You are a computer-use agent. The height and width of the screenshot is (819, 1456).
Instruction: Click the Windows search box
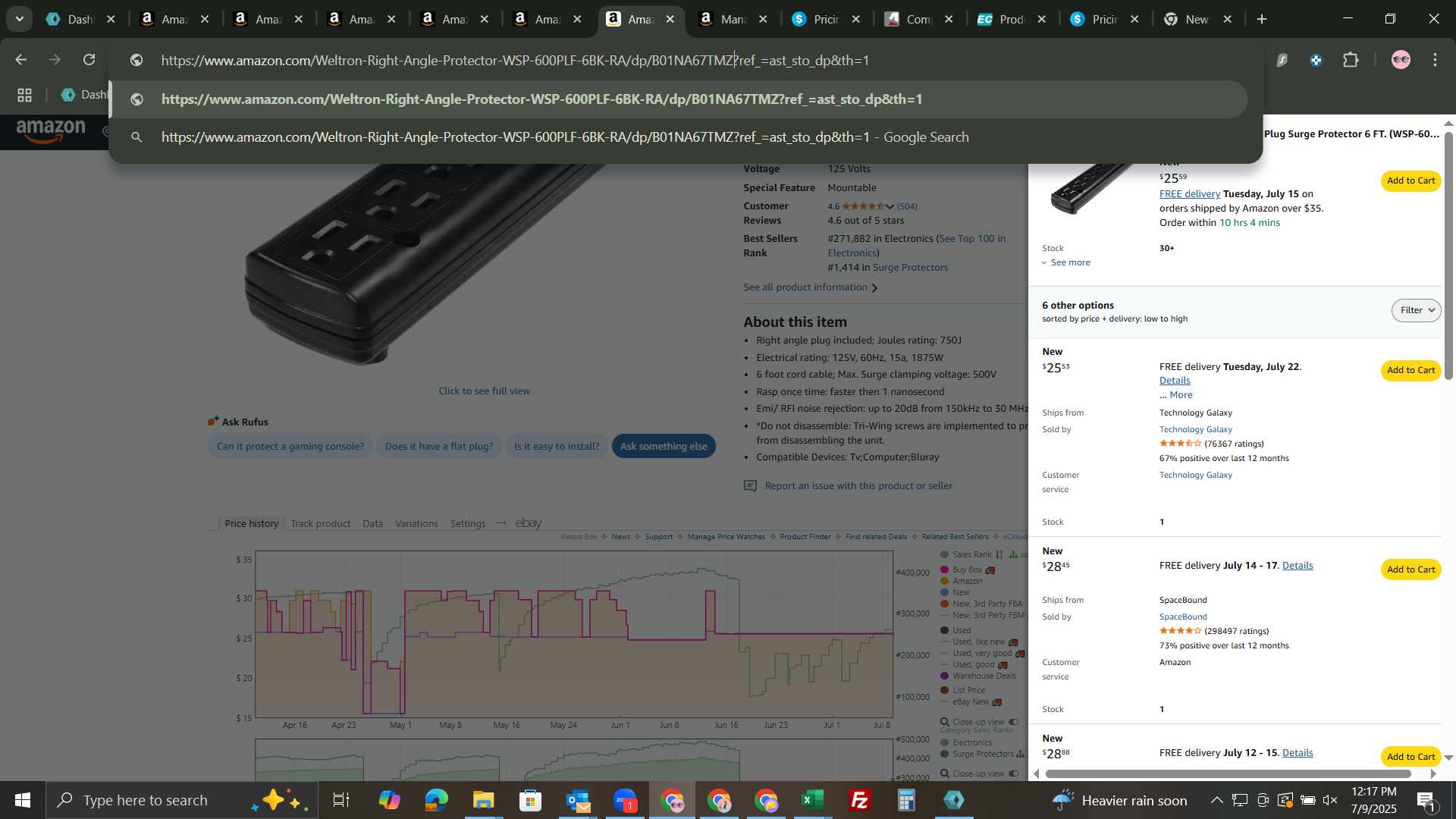tap(182, 800)
